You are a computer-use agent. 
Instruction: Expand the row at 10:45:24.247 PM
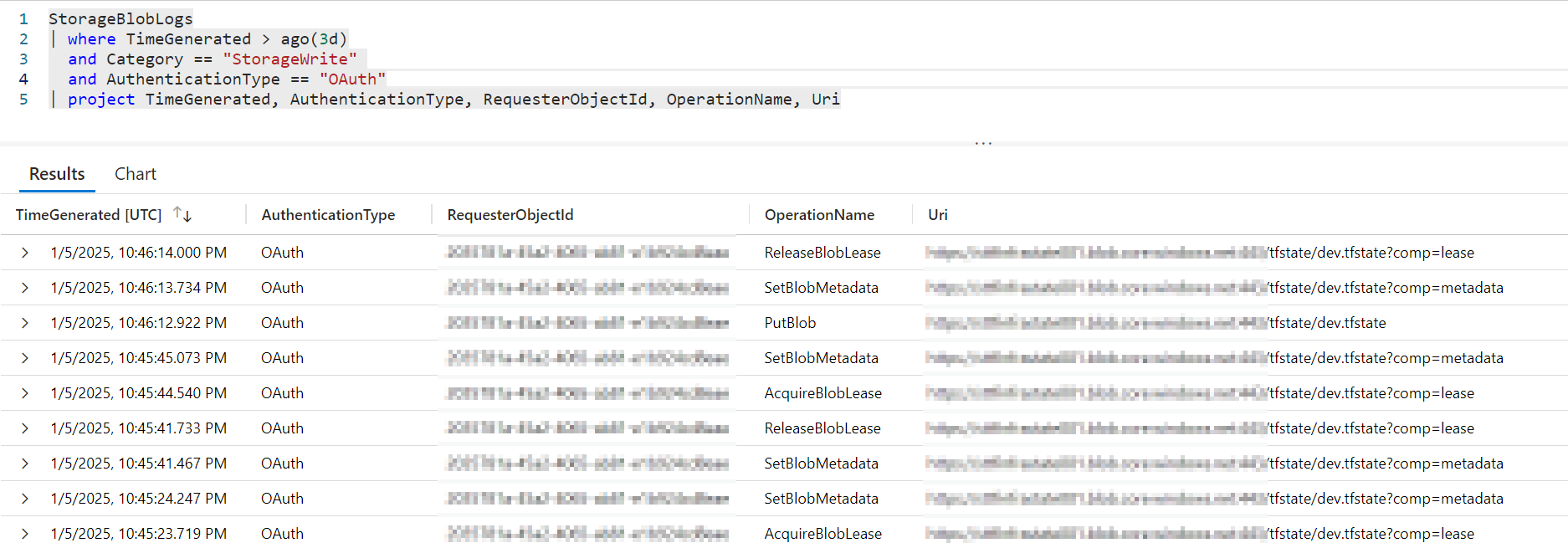25,499
